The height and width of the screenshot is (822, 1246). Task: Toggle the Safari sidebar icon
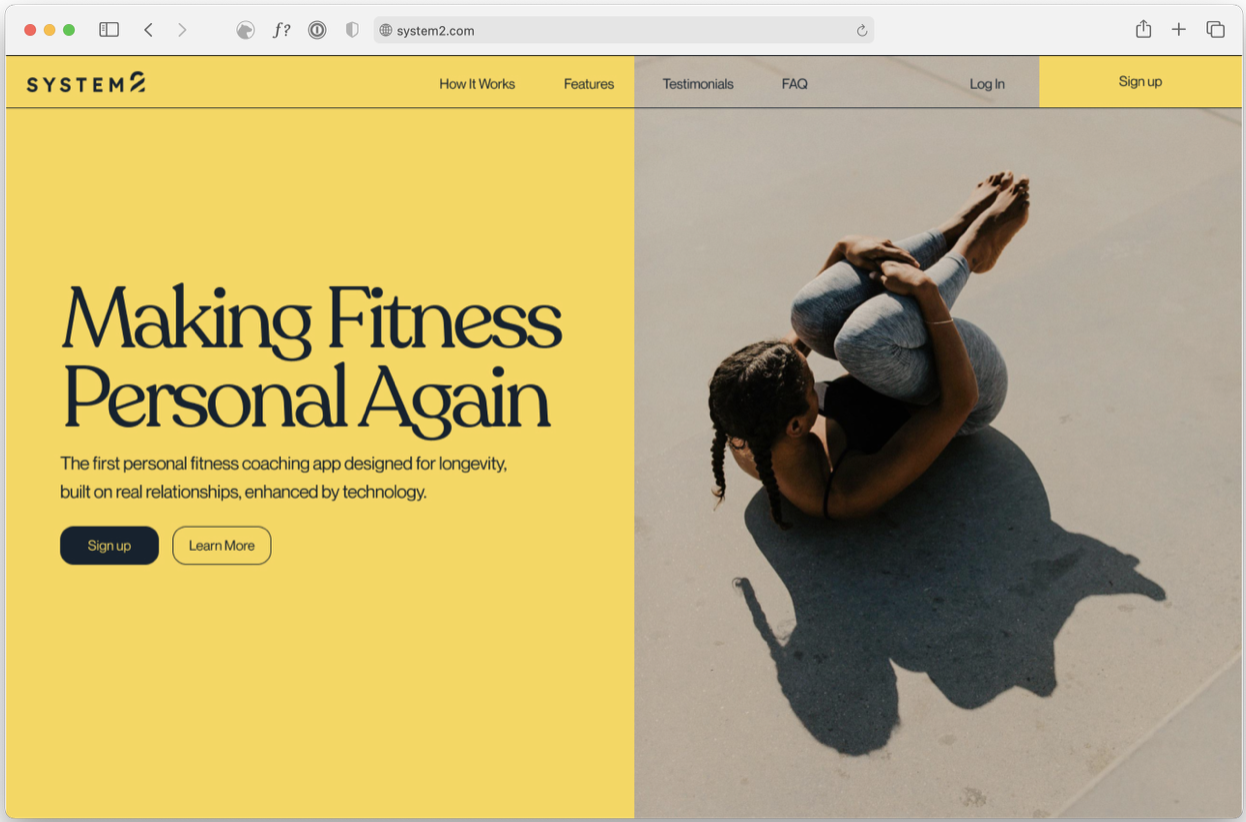[x=109, y=30]
